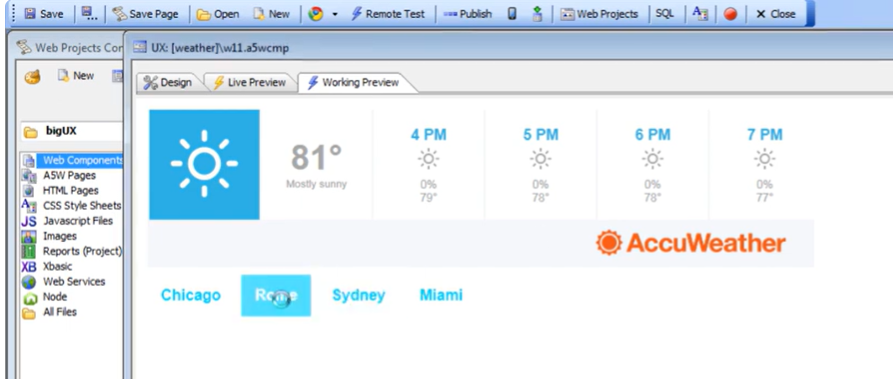
Task: Select Xbasic in the file type list
Action: tap(58, 266)
